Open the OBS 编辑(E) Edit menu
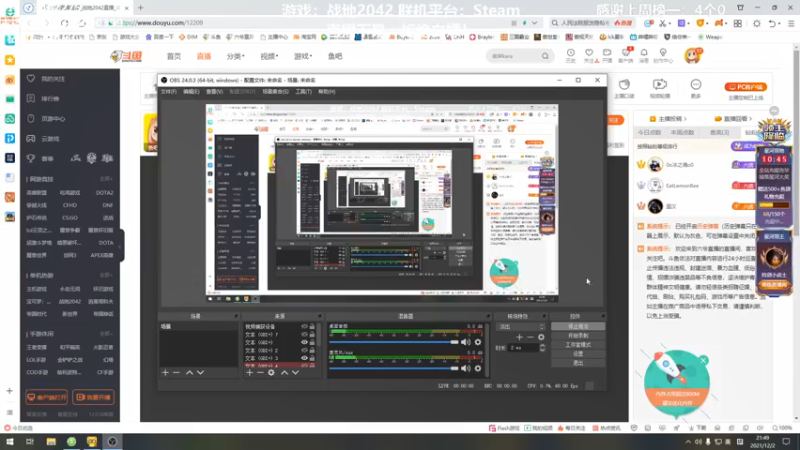Image resolution: width=800 pixels, height=450 pixels. click(191, 92)
